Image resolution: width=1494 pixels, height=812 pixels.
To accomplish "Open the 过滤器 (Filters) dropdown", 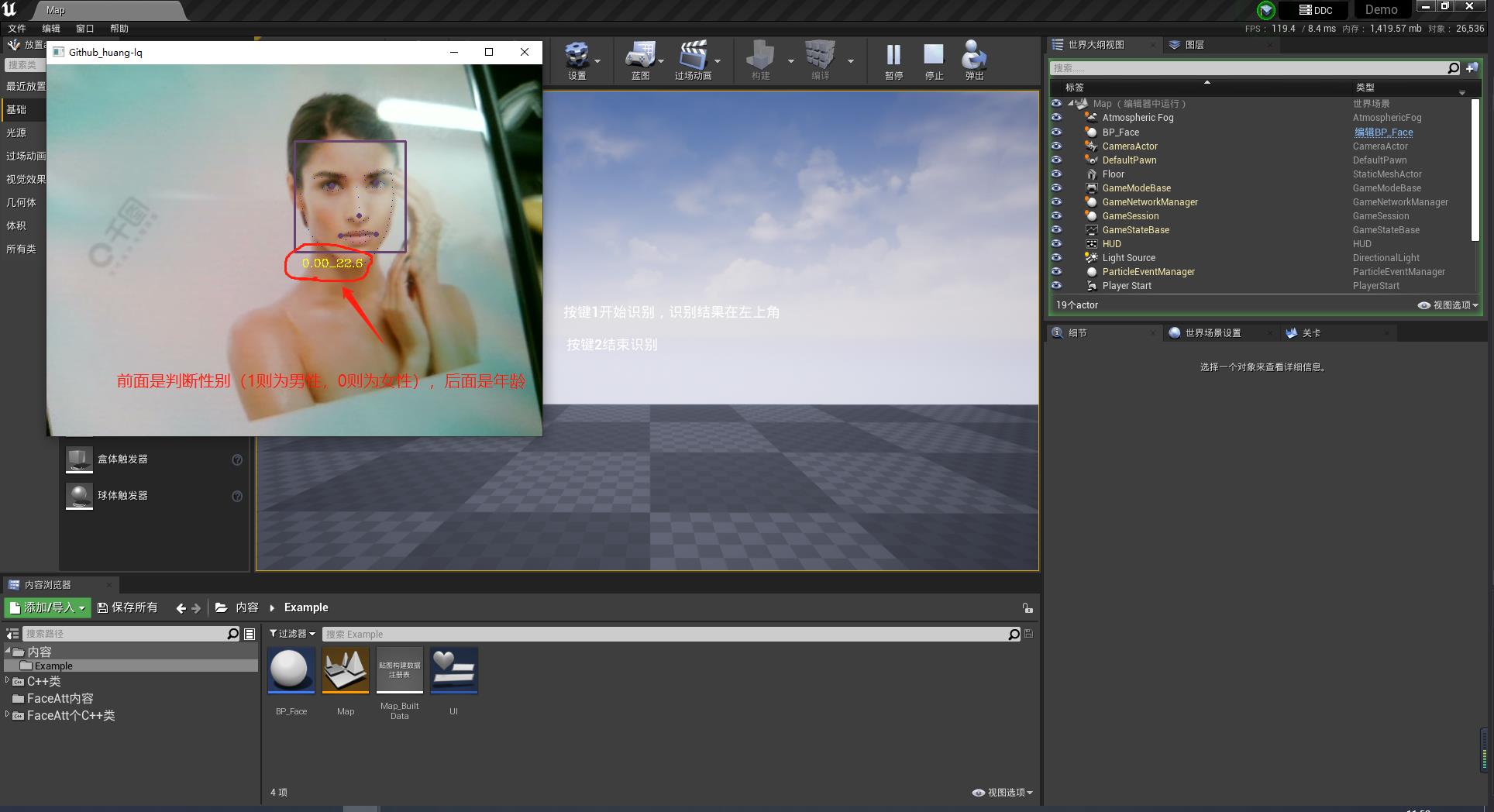I will click(291, 633).
